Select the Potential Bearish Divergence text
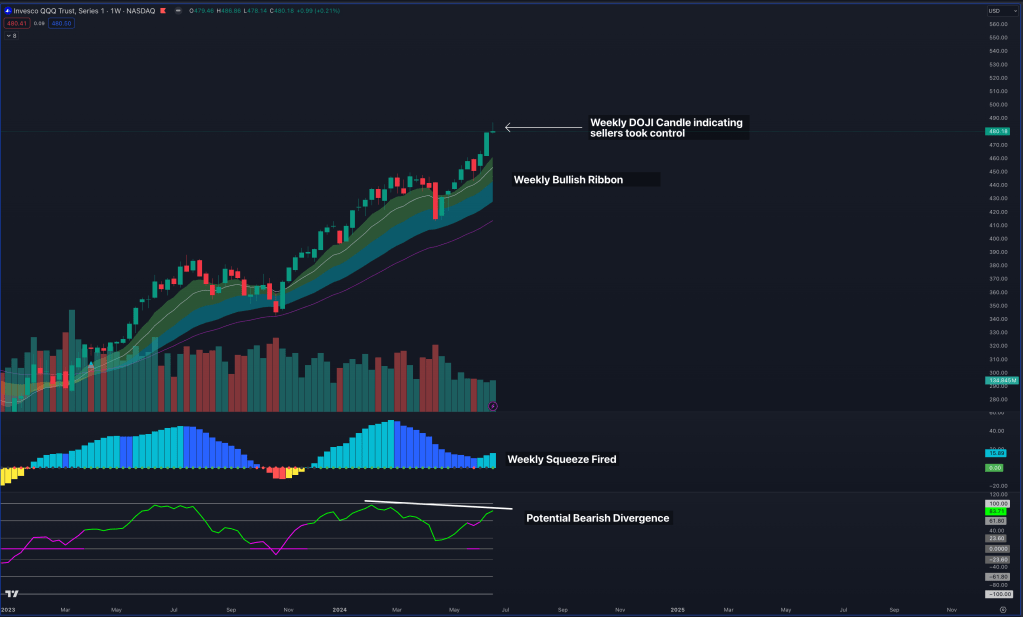 coord(598,518)
